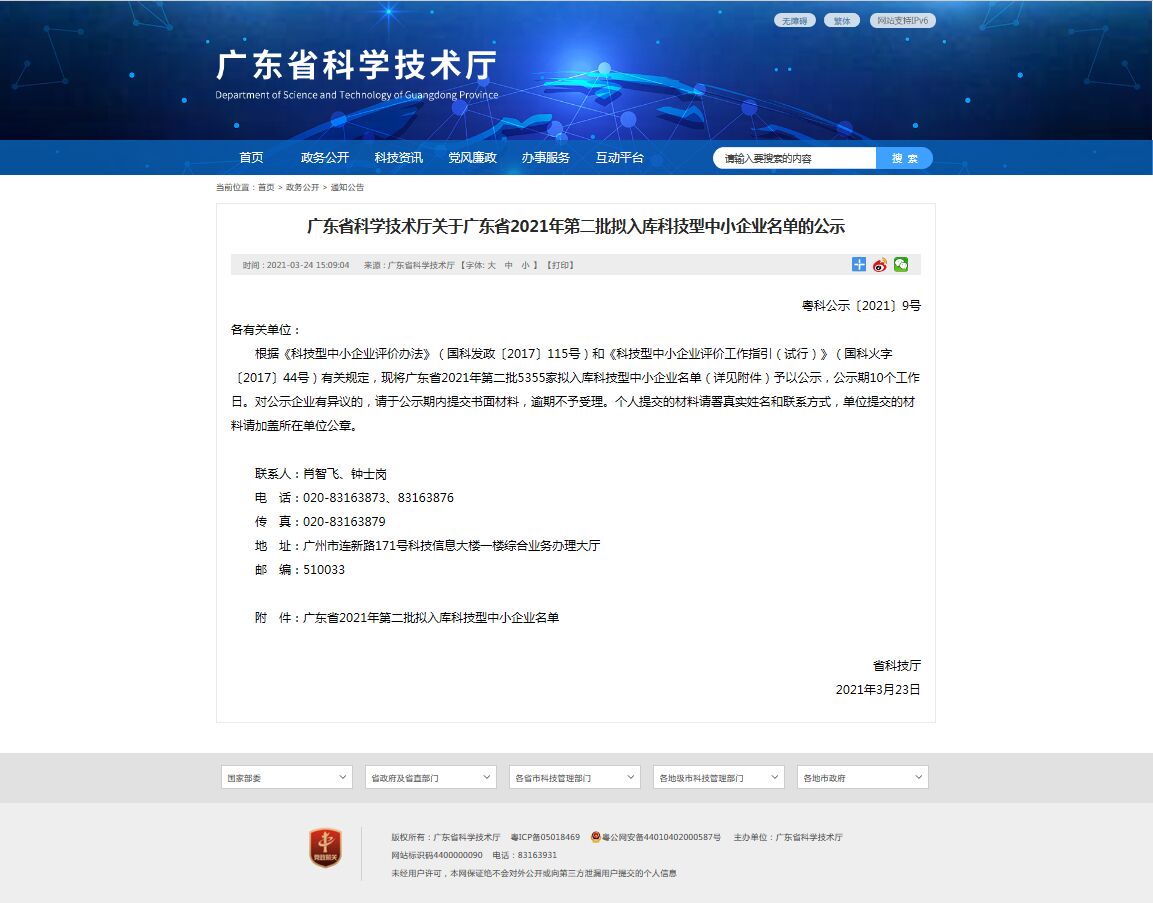Image resolution: width=1153 pixels, height=903 pixels.
Task: Expand the 各省市科技管理部门 dropdown
Action: pos(575,777)
